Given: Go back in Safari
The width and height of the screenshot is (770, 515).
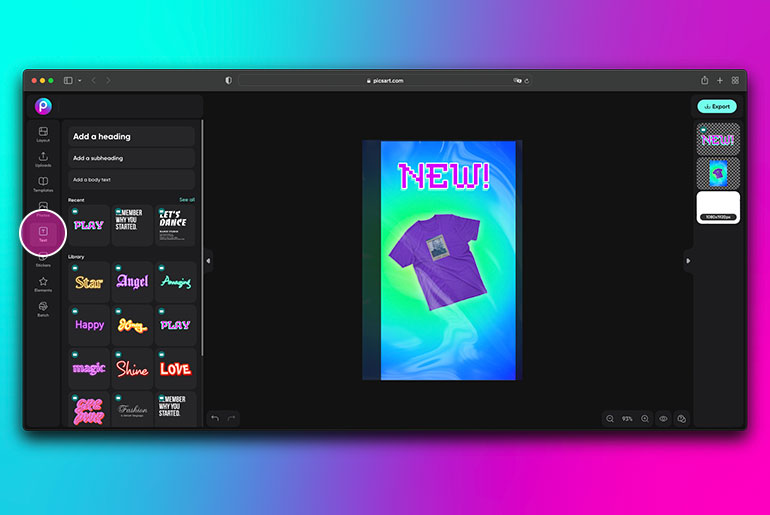Looking at the screenshot, I should click(x=93, y=81).
